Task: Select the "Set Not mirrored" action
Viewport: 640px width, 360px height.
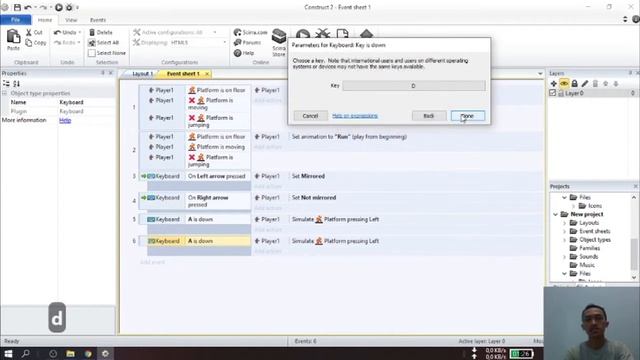Action: 314,198
